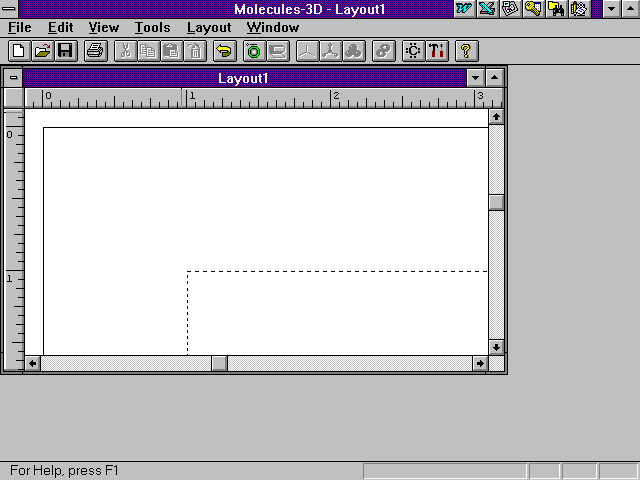Screen dimensions: 640x480
Task: Click vertical scrollbar down arrow
Action: 496,347
